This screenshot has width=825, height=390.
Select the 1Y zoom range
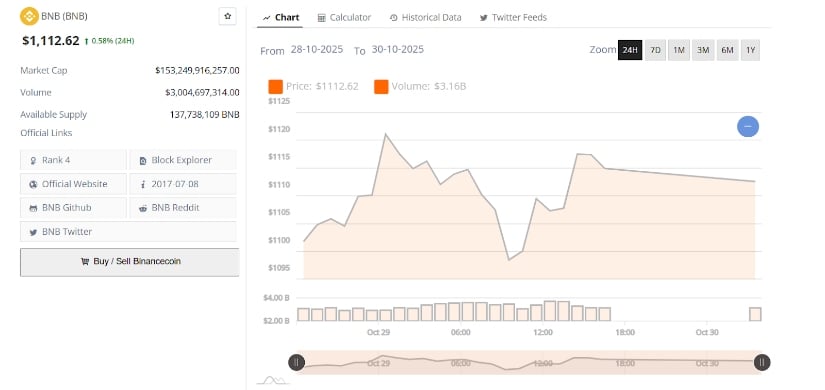751,50
